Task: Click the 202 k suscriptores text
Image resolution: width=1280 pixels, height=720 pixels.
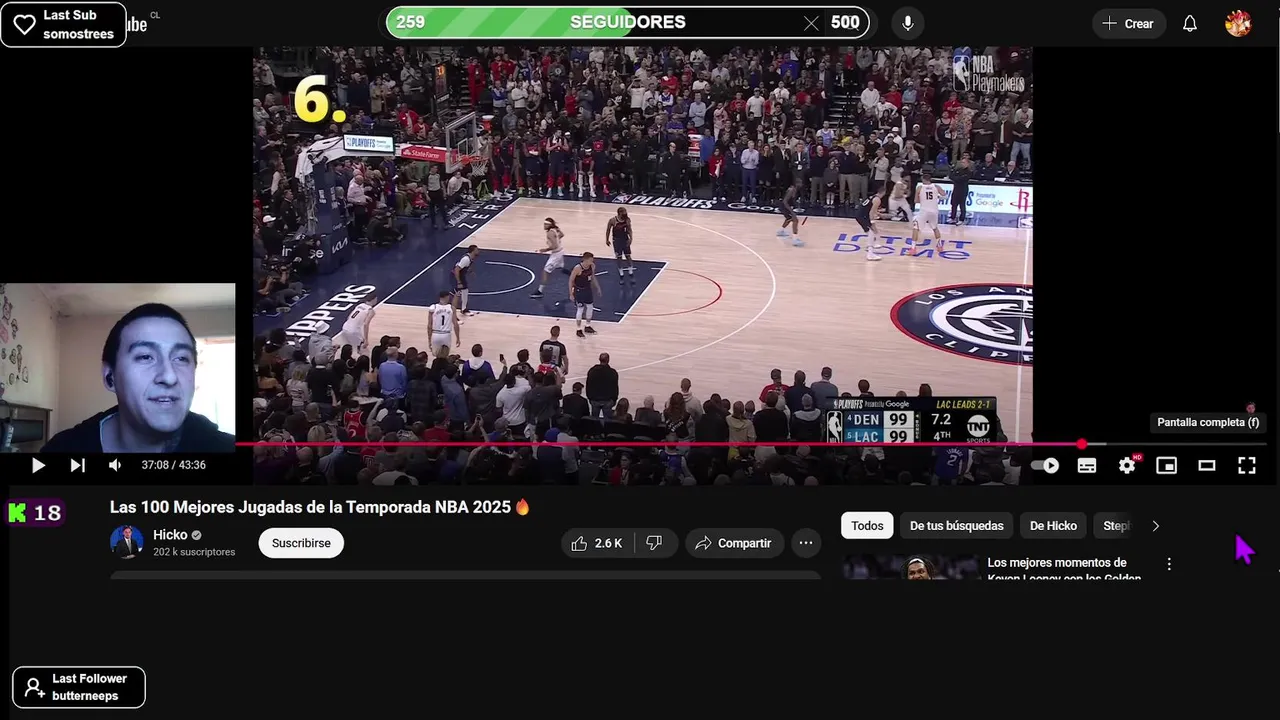Action: pos(194,552)
